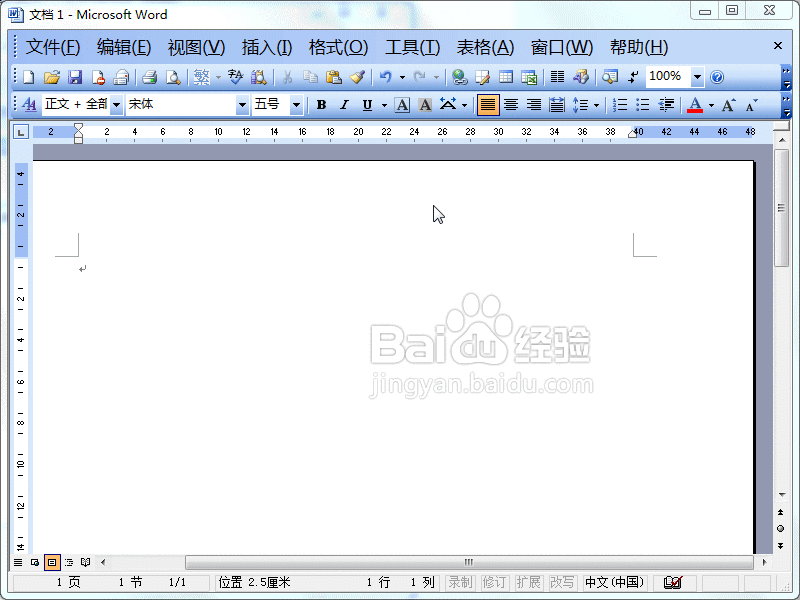Toggle the Bullets list button
800x600 pixels.
coord(643,105)
